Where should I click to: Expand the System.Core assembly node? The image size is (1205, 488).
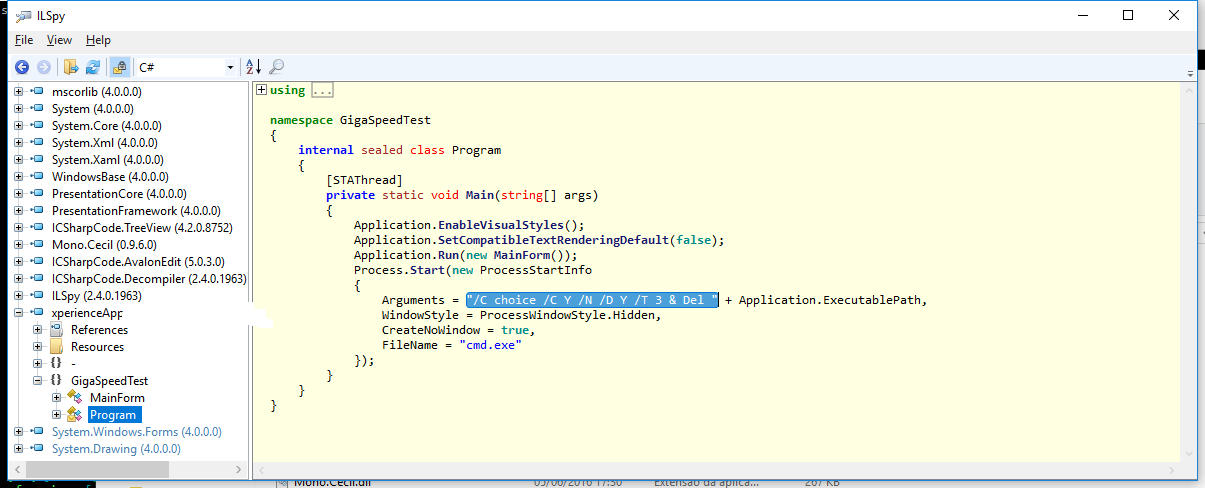(x=18, y=126)
